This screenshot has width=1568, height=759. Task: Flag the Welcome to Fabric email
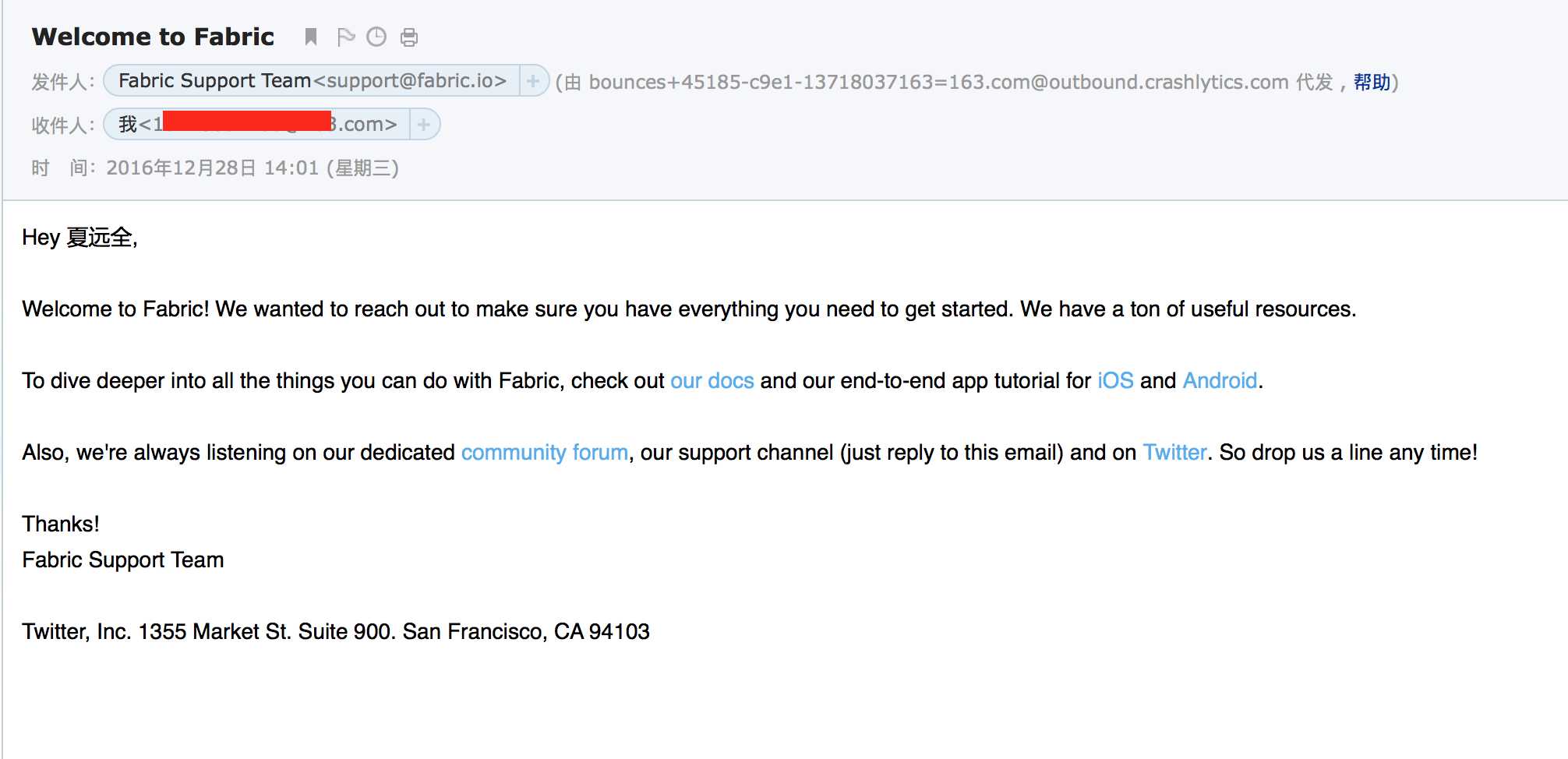tap(345, 37)
